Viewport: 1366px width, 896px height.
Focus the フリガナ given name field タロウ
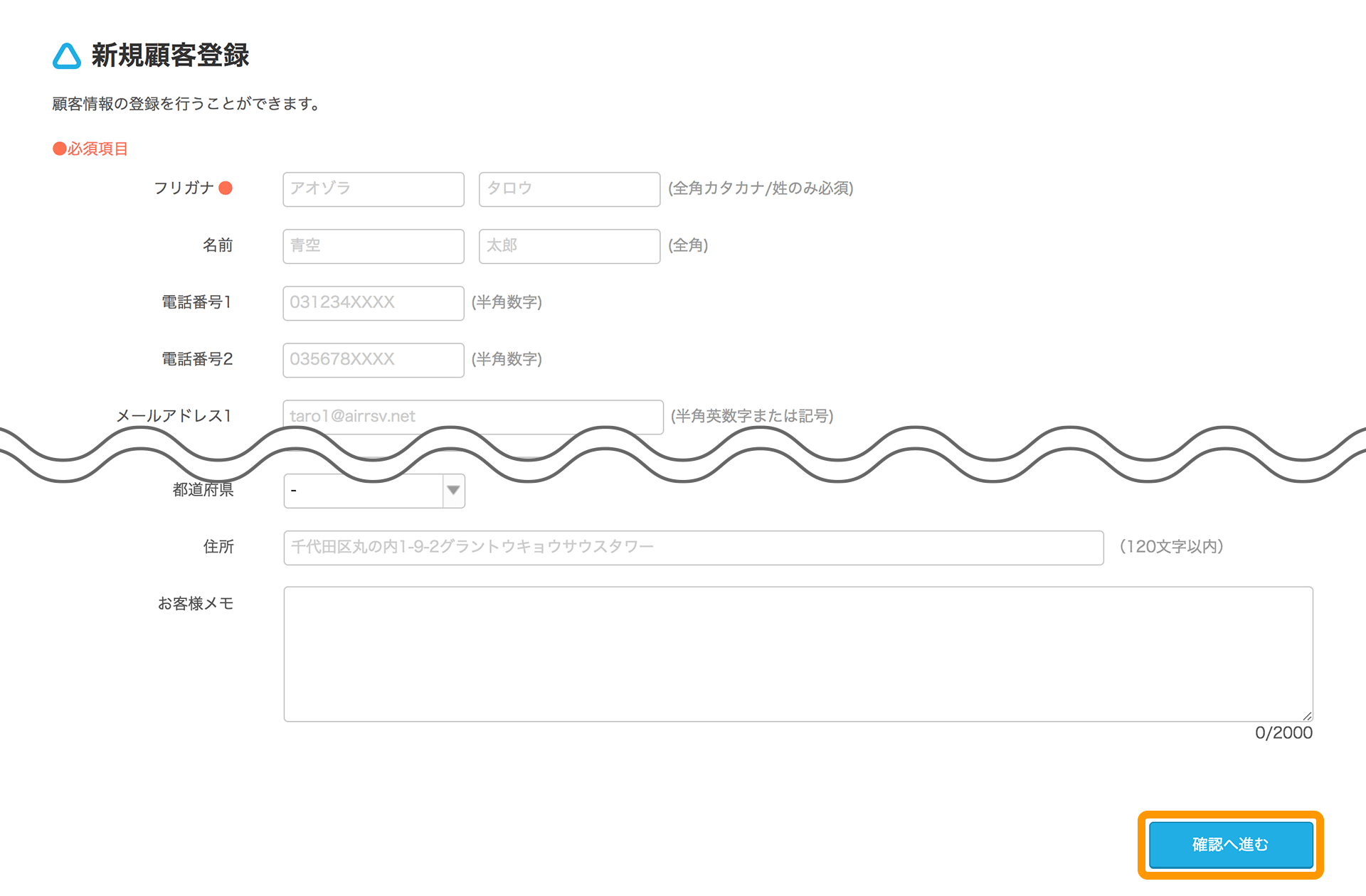pyautogui.click(x=569, y=189)
